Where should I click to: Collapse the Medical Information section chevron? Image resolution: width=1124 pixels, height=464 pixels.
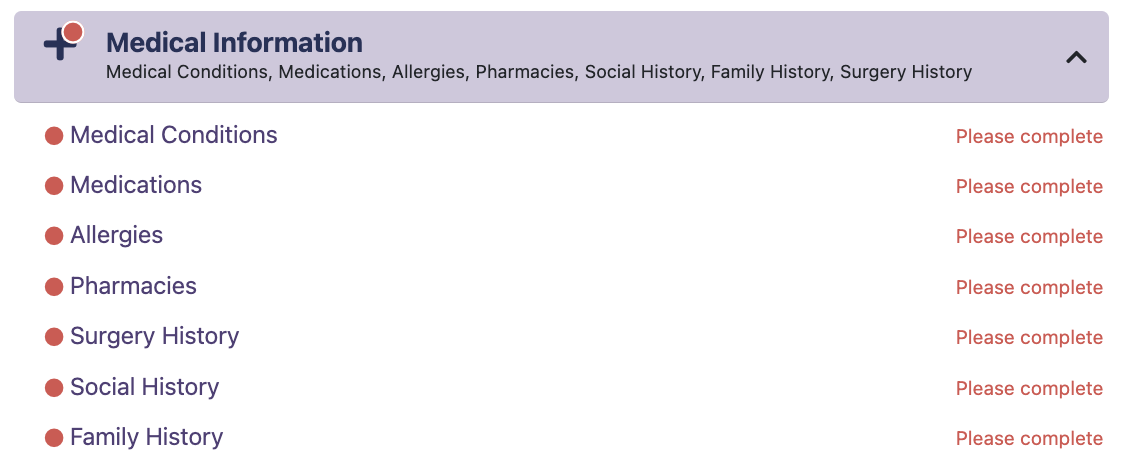click(1076, 58)
